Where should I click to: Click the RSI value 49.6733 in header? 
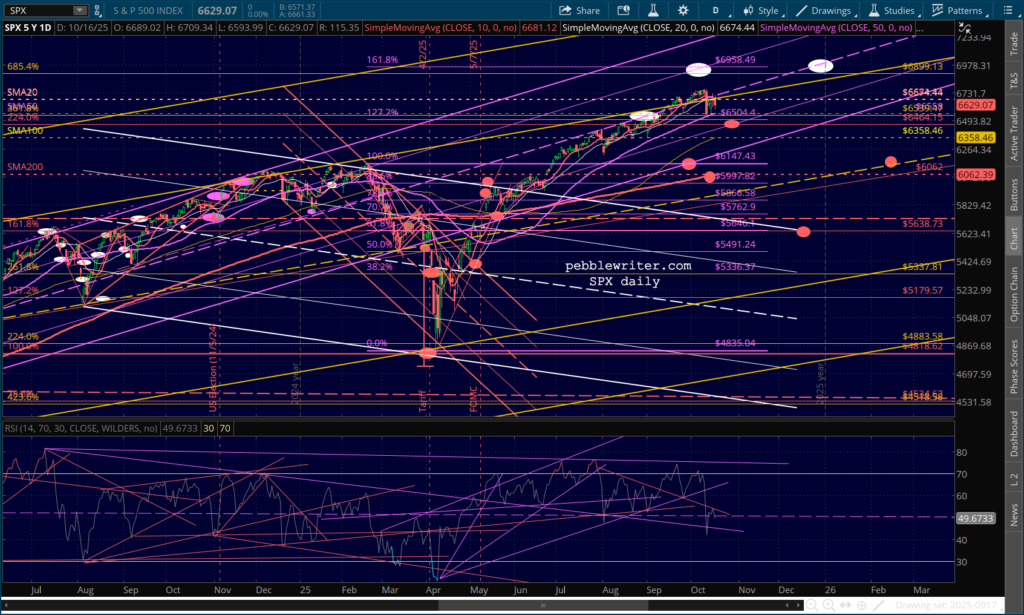179,428
